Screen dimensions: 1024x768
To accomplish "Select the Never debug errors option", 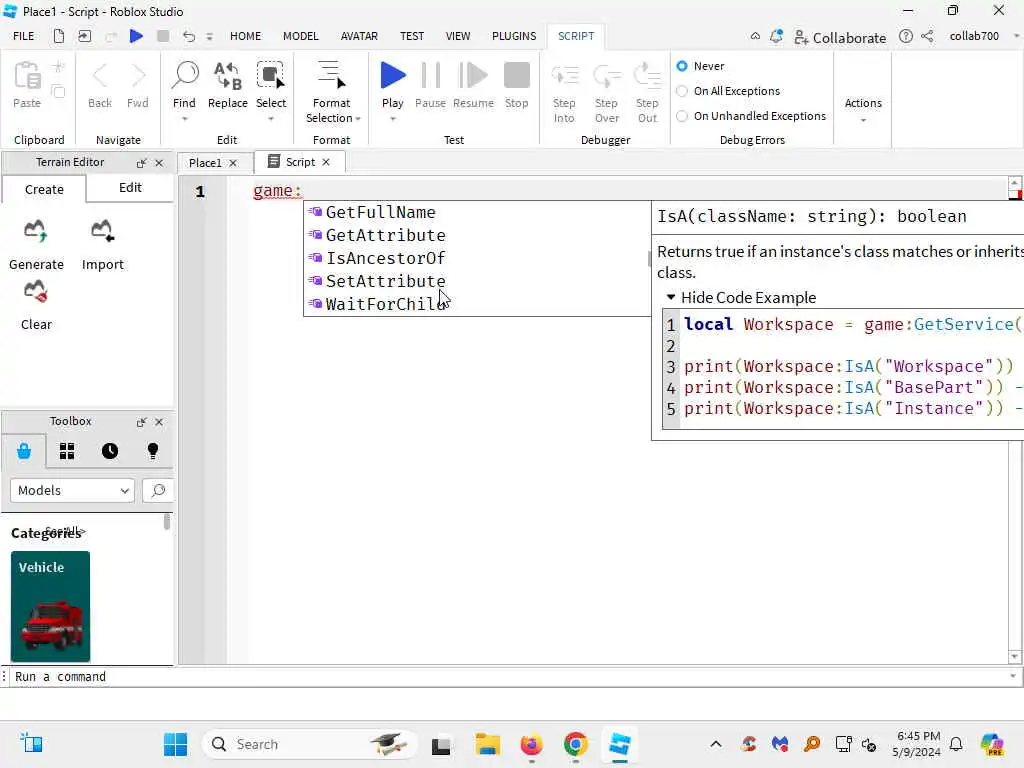I will click(x=682, y=66).
